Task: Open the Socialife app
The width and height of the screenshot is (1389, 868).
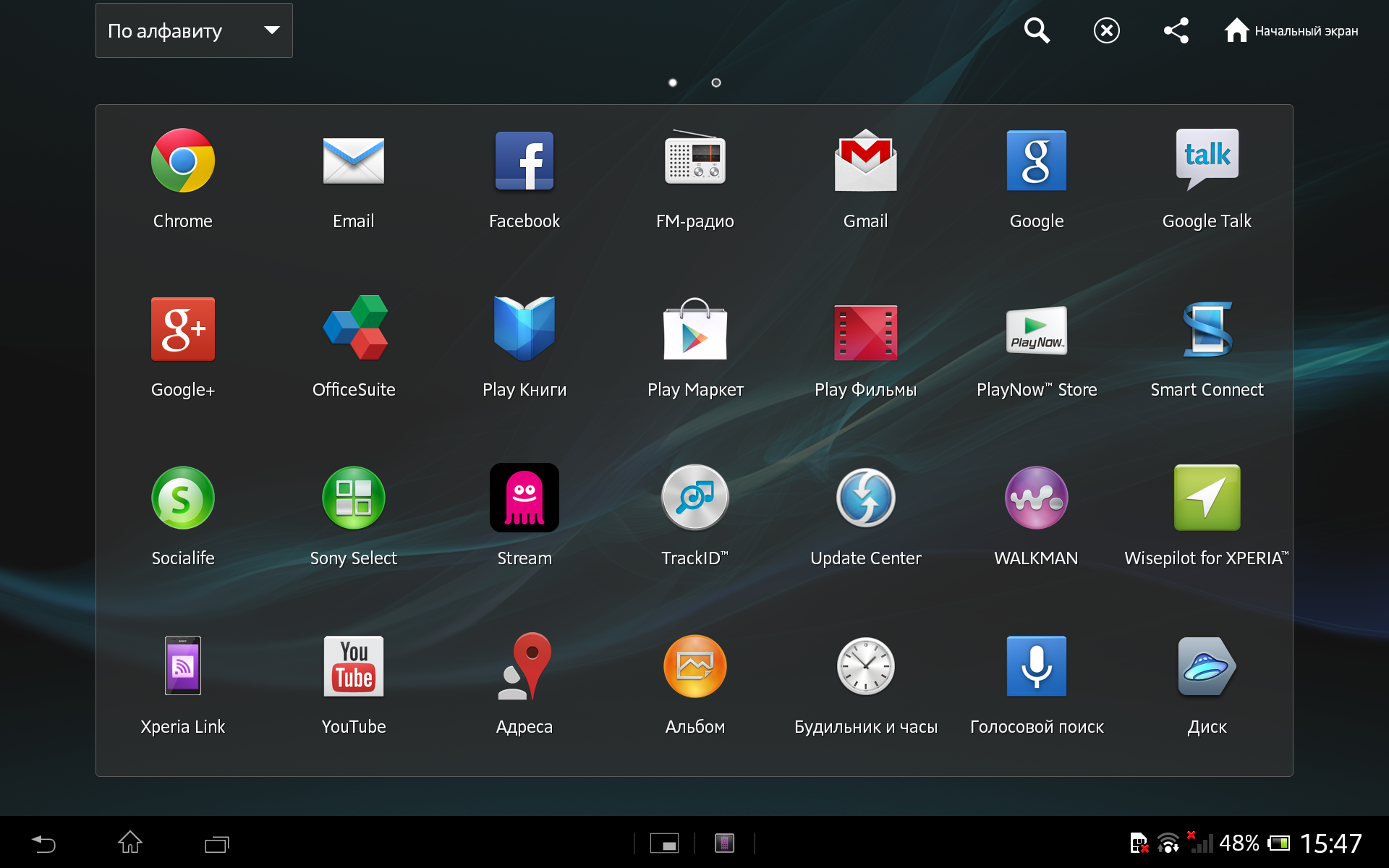Action: click(183, 498)
